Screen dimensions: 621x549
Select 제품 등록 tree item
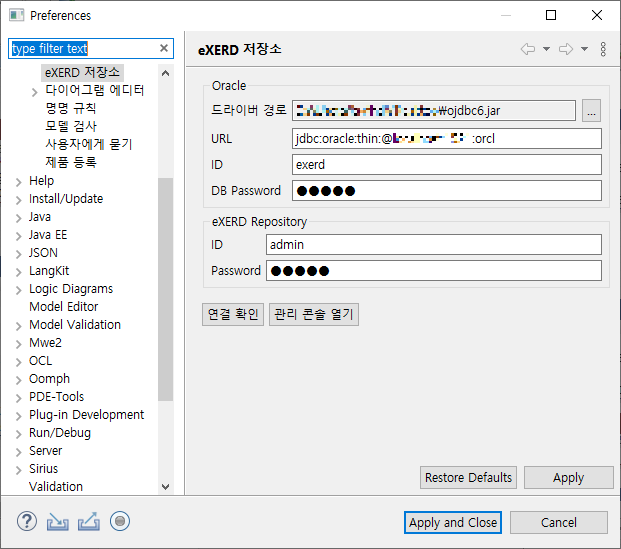[x=70, y=162]
